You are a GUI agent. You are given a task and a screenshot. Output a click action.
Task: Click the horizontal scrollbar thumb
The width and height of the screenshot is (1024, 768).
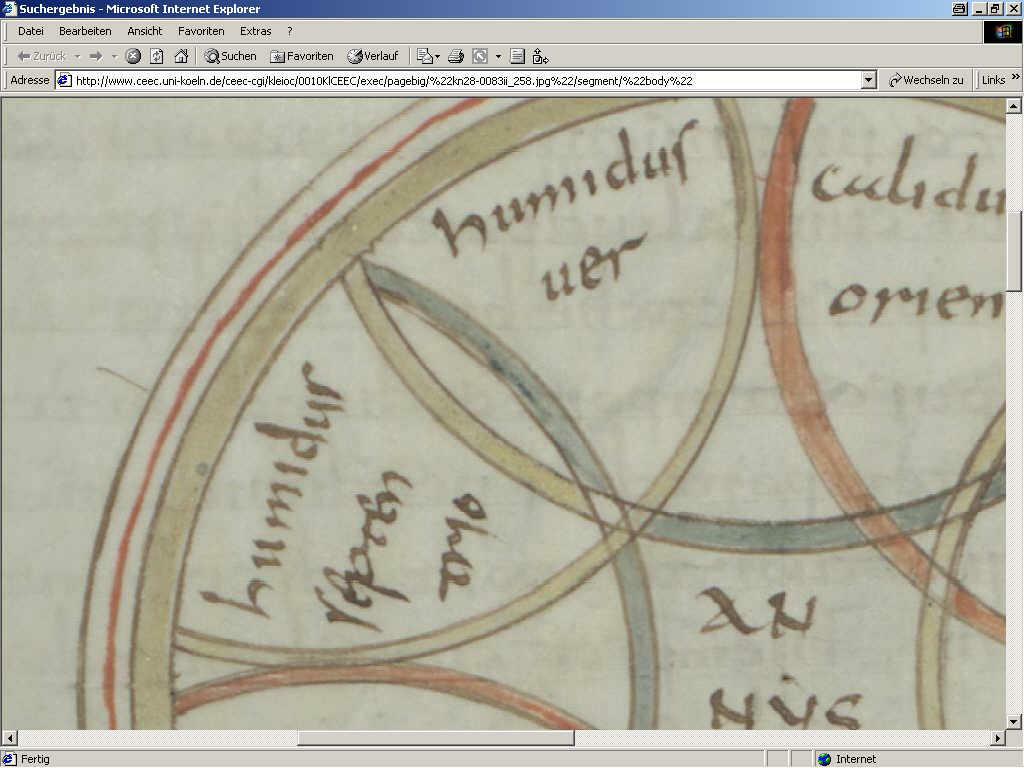tap(436, 738)
